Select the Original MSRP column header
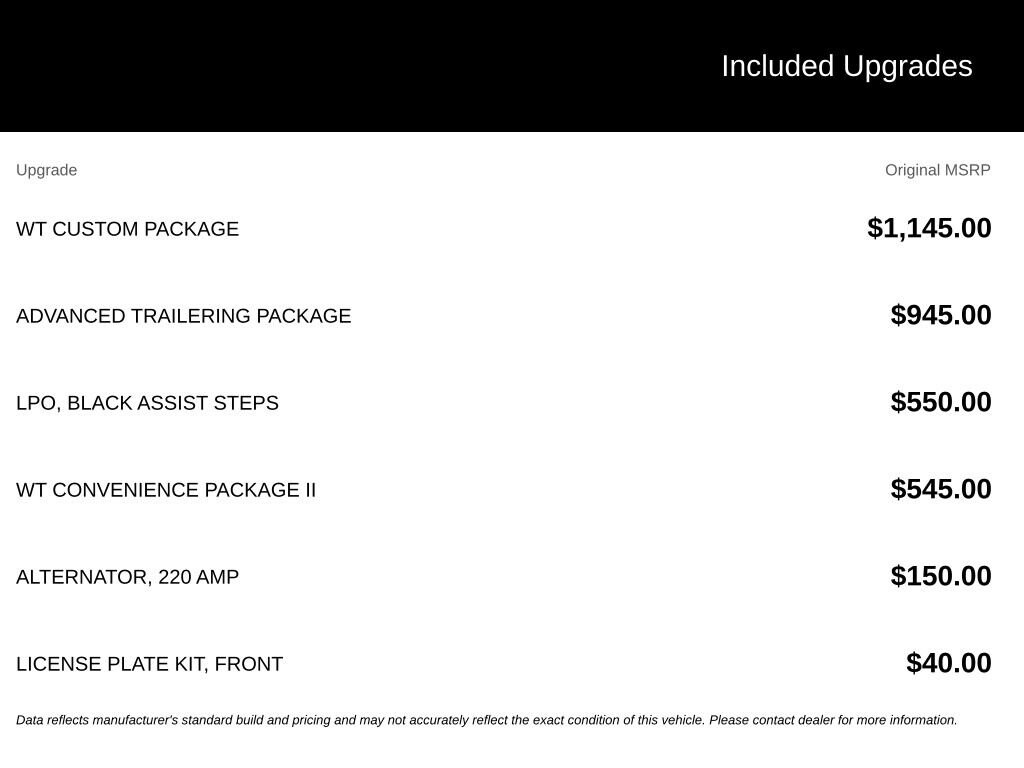Viewport: 1024px width, 768px height. [937, 170]
